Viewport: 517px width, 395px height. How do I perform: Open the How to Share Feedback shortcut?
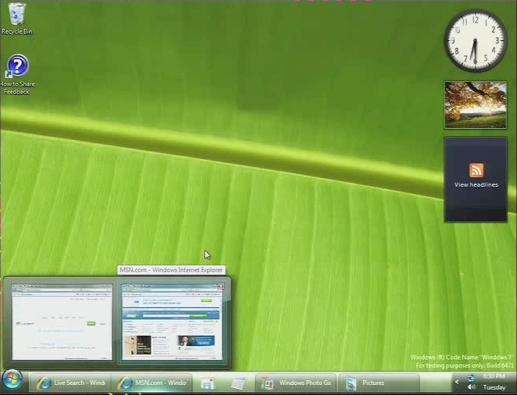coord(17,75)
